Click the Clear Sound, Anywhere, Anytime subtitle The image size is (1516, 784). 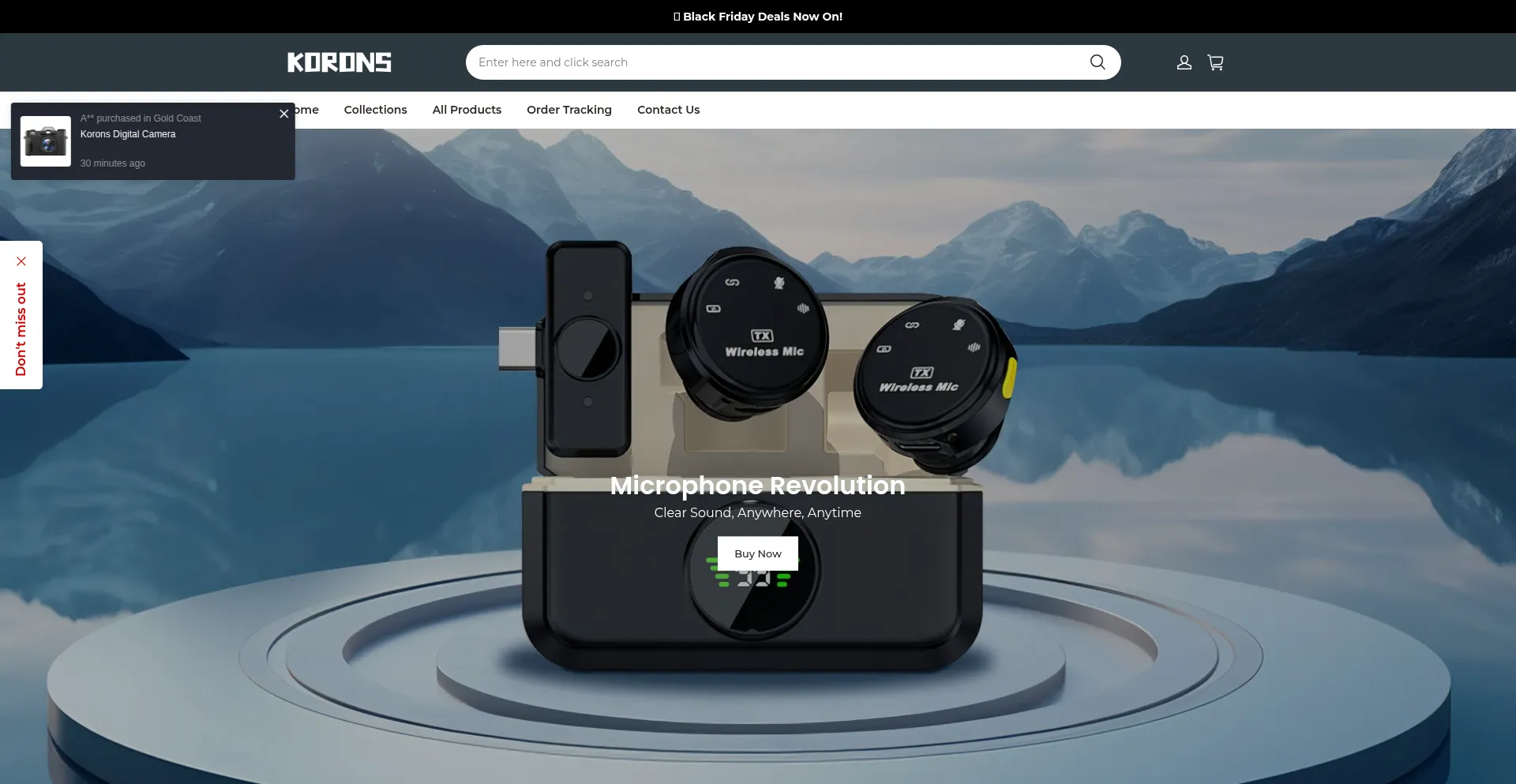tap(757, 512)
